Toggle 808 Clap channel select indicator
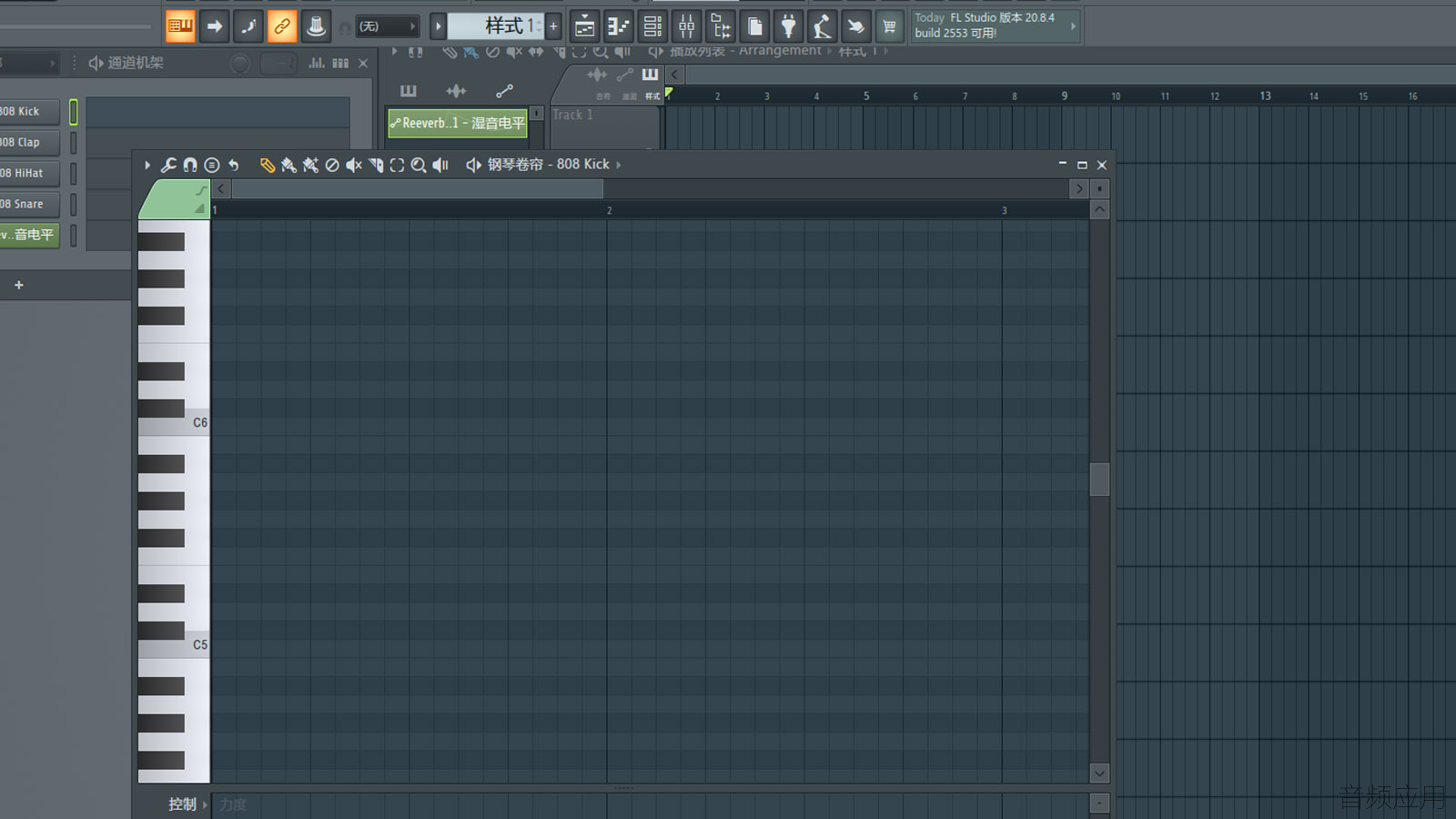1456x819 pixels. (74, 143)
